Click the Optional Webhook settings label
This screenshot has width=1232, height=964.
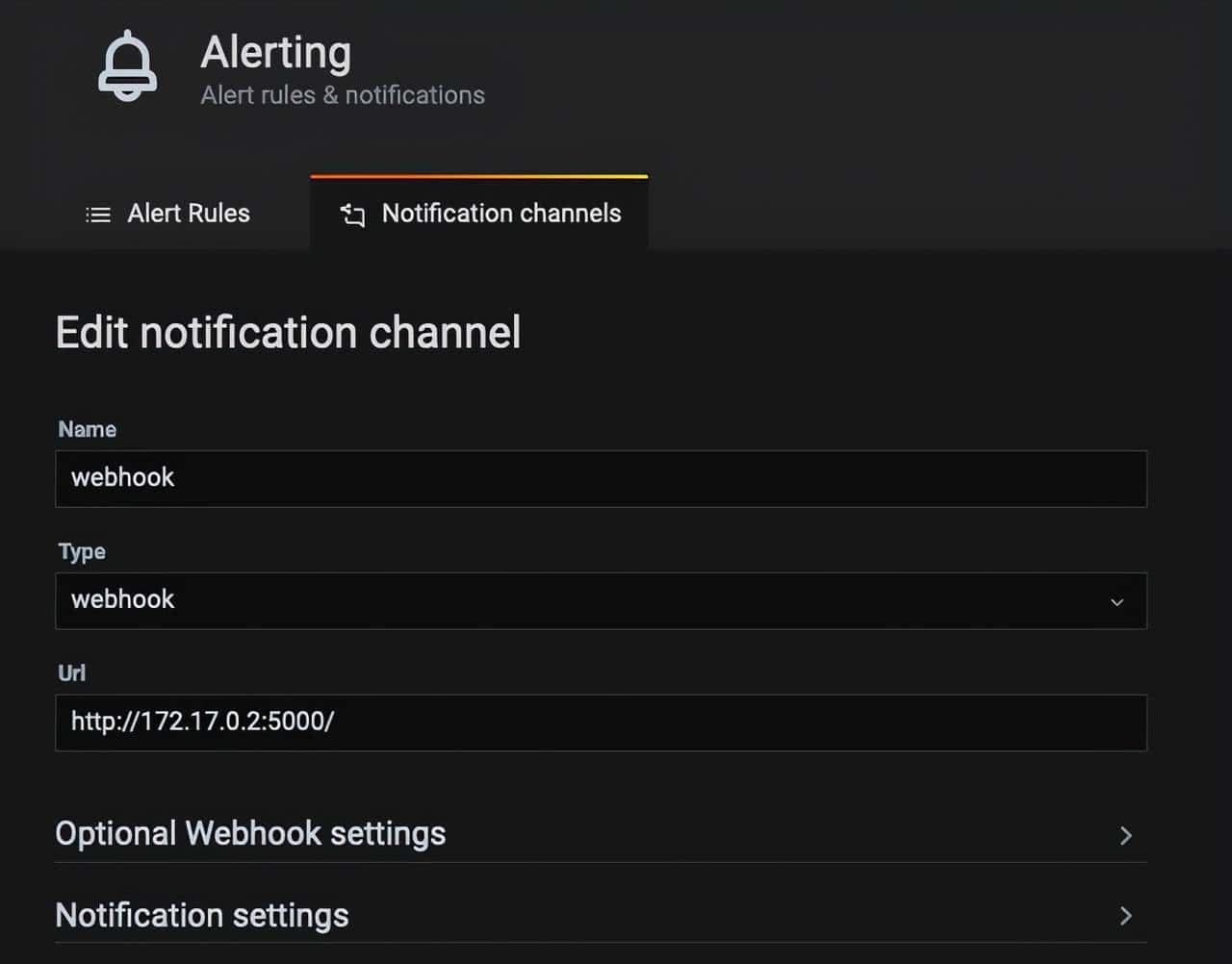tap(250, 833)
